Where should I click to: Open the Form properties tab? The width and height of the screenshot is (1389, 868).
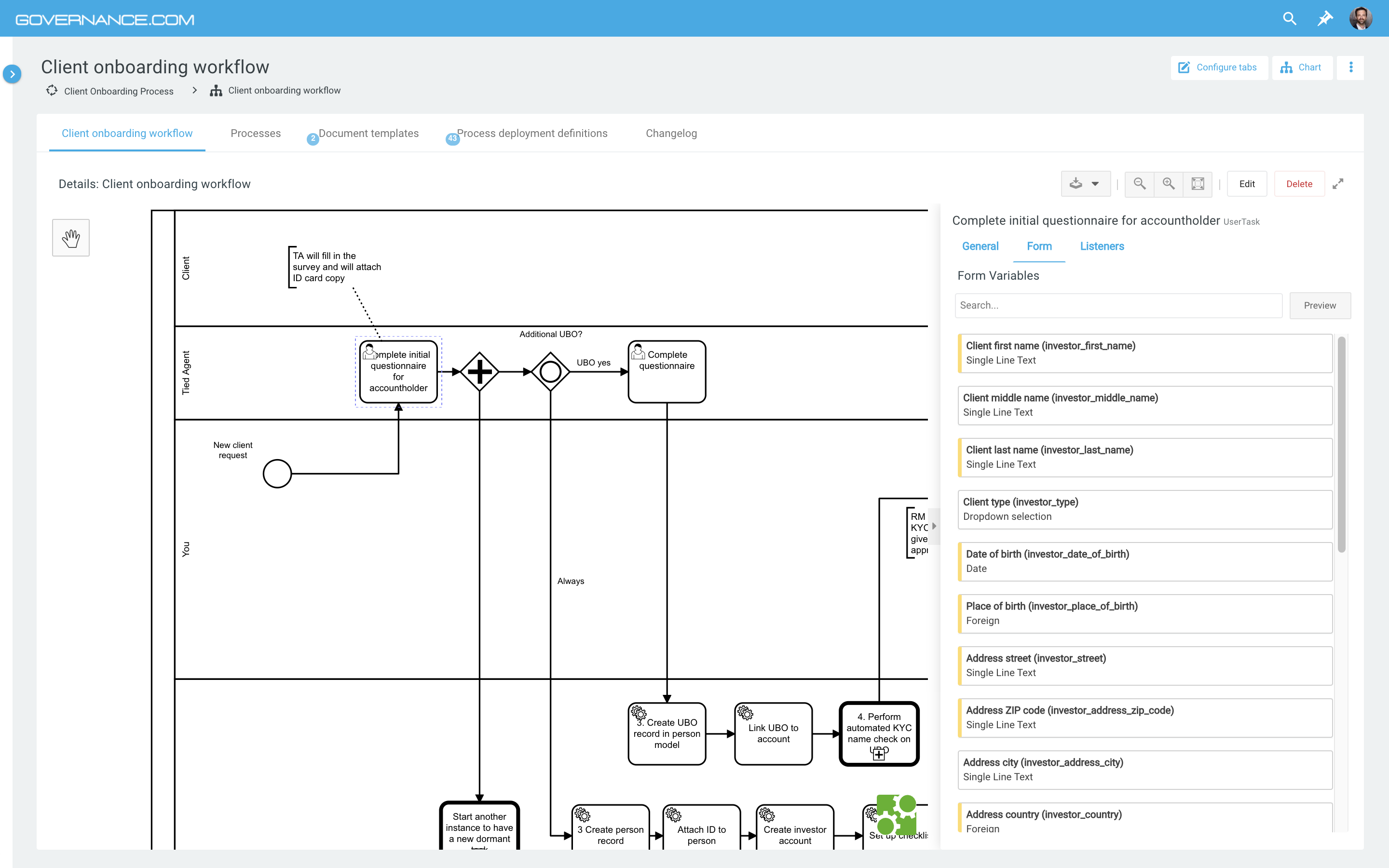point(1039,246)
